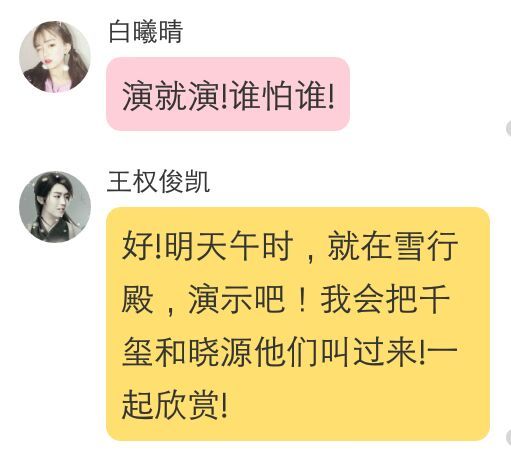Tap the gray circle icon beside pink bubble

(x=508, y=129)
